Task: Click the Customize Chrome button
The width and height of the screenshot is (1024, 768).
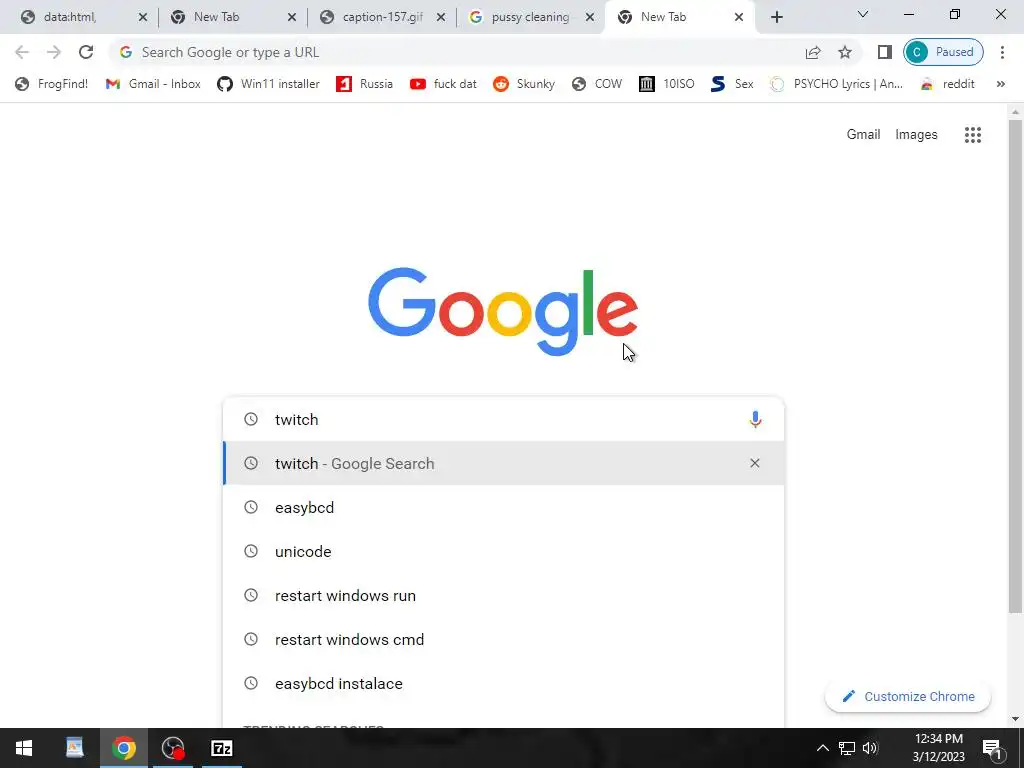Action: (908, 696)
